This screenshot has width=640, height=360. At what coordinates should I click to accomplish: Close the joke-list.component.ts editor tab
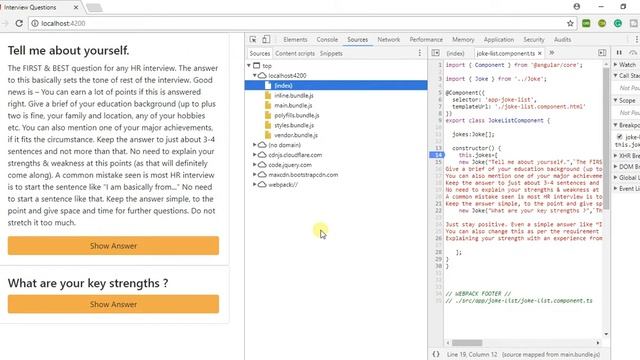click(x=540, y=53)
